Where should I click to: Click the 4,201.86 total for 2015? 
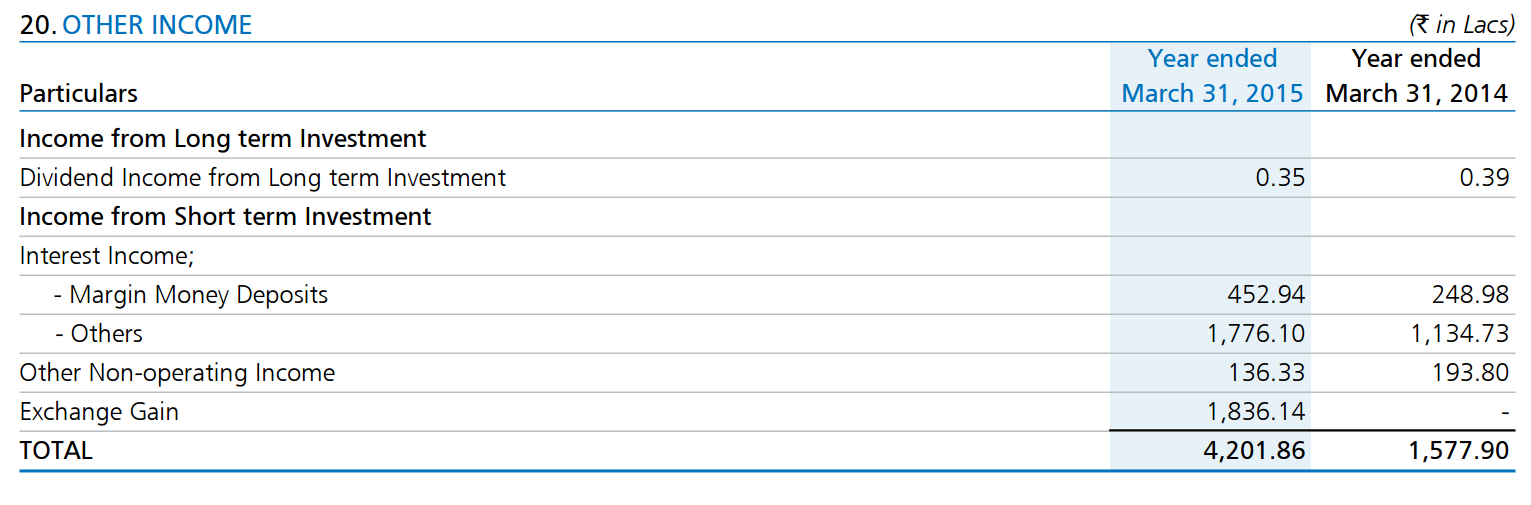click(1255, 451)
